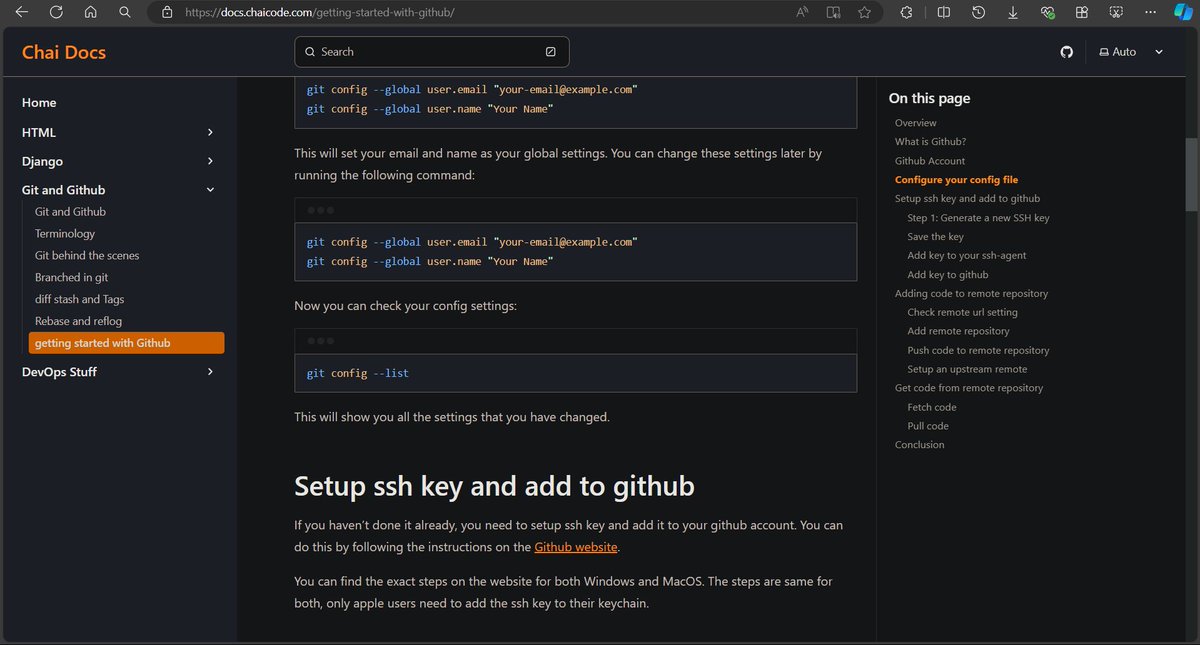The height and width of the screenshot is (645, 1200).
Task: Click the page vertical scrollbar thumb
Action: coord(1192,174)
